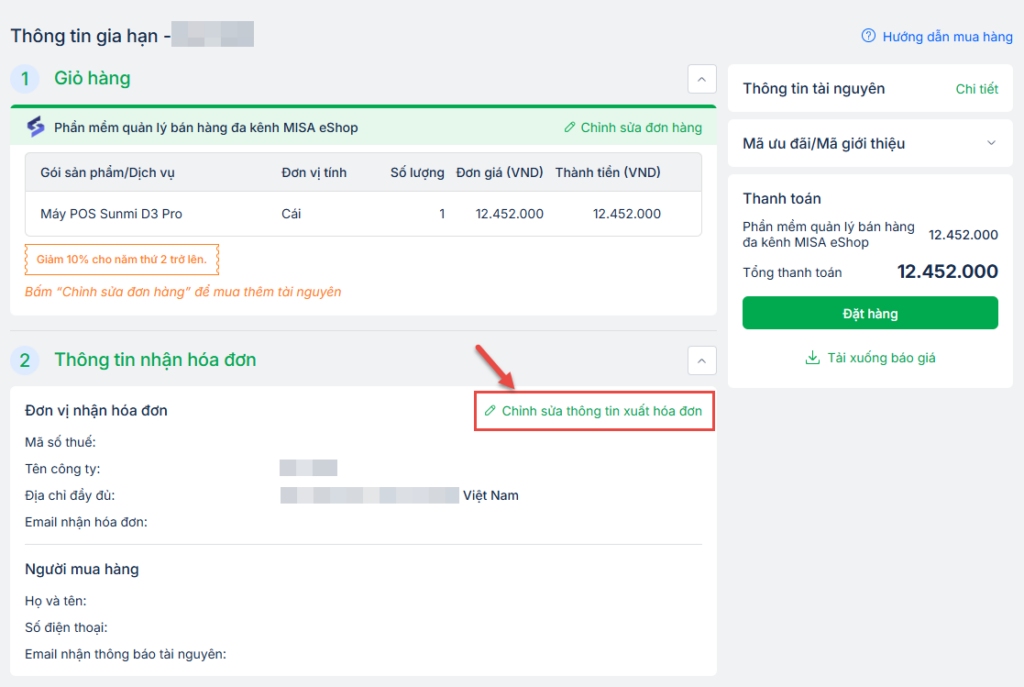The width and height of the screenshot is (1024, 687).
Task: Click the Người mua hàng heading
Action: [82, 569]
